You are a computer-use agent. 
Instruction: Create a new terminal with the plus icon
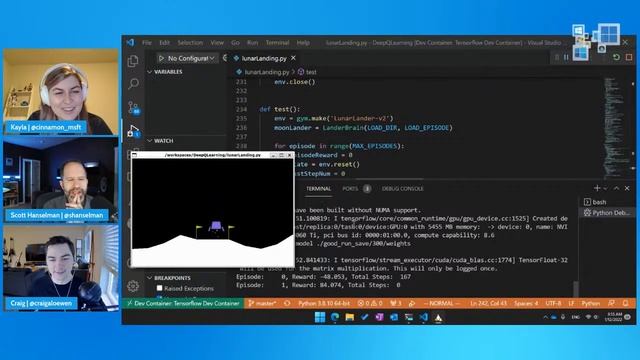[x=597, y=188]
